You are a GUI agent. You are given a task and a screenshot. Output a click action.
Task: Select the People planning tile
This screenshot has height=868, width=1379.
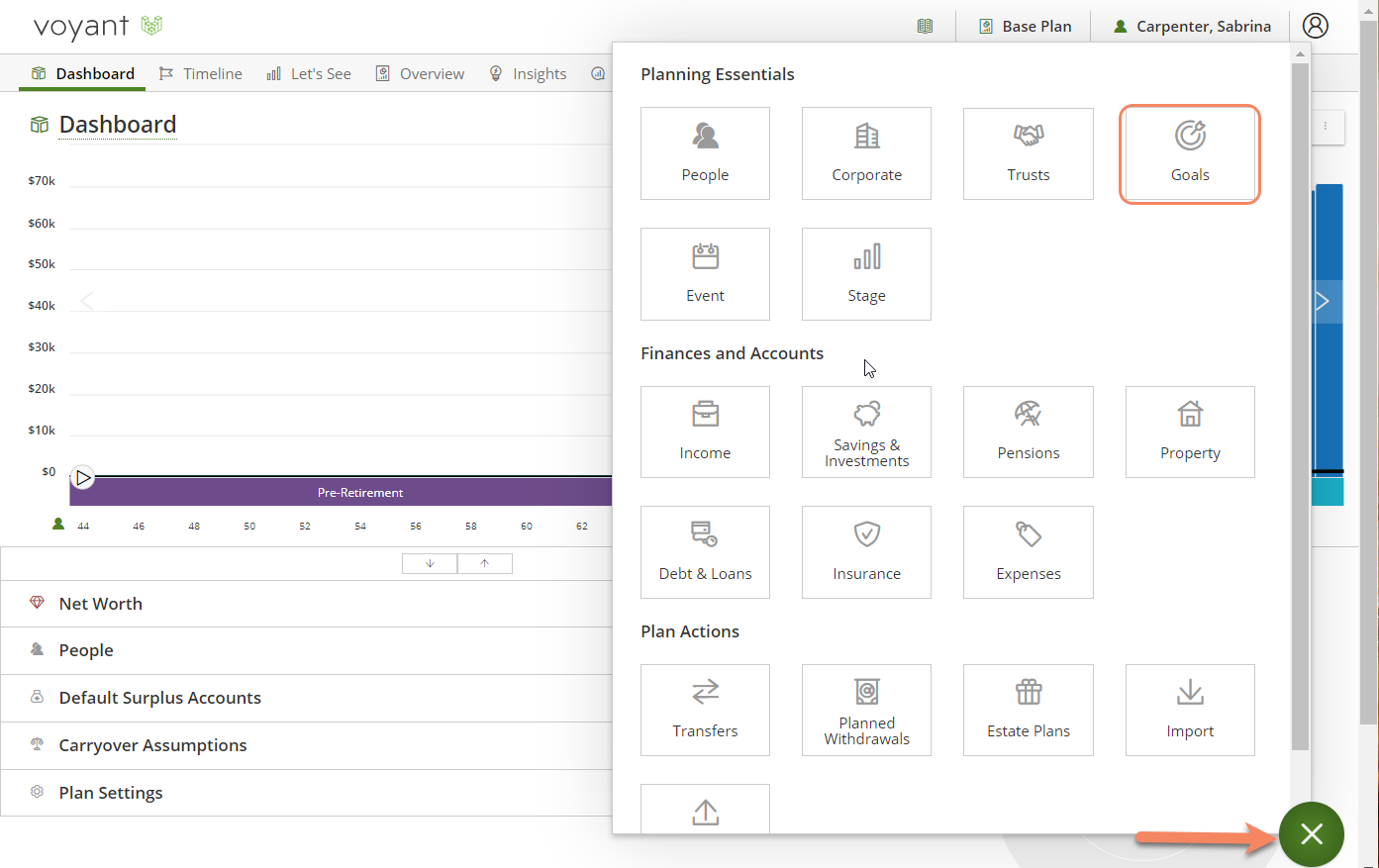705,153
